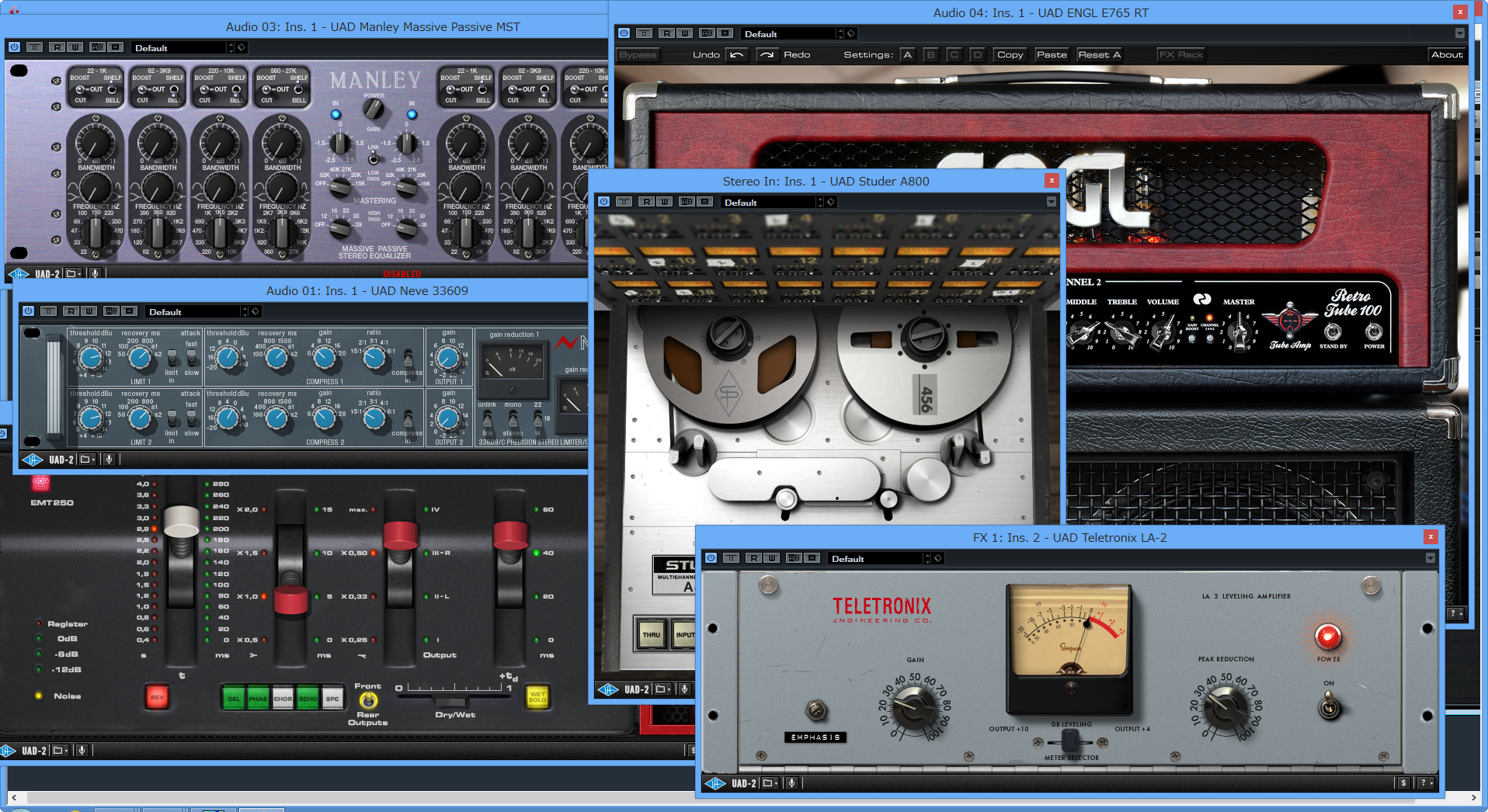
Task: Select settings slot B in ENGL plugin
Action: click(930, 54)
